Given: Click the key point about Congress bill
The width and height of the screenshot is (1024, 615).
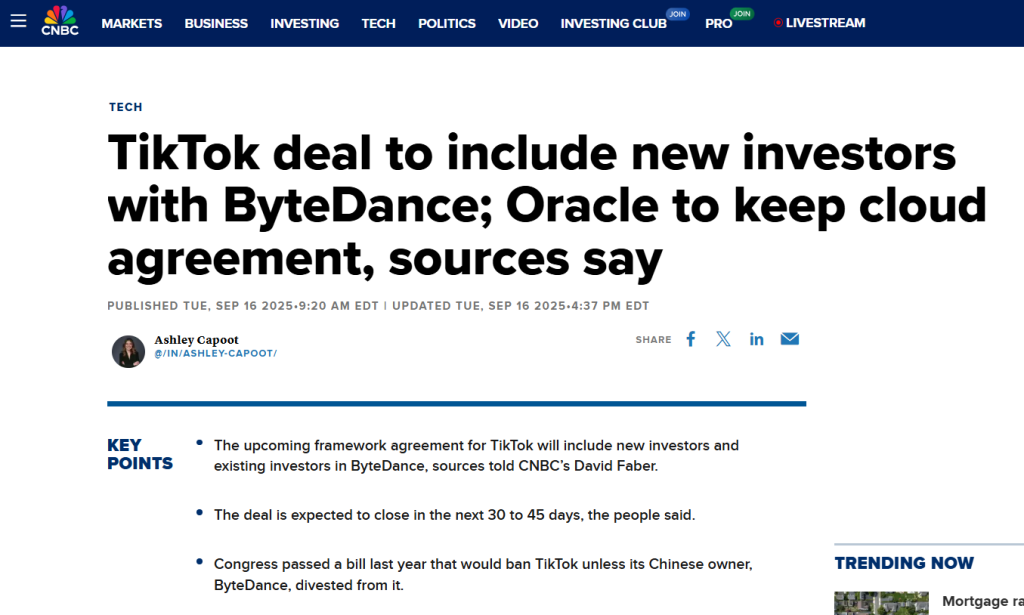Looking at the screenshot, I should tap(483, 575).
